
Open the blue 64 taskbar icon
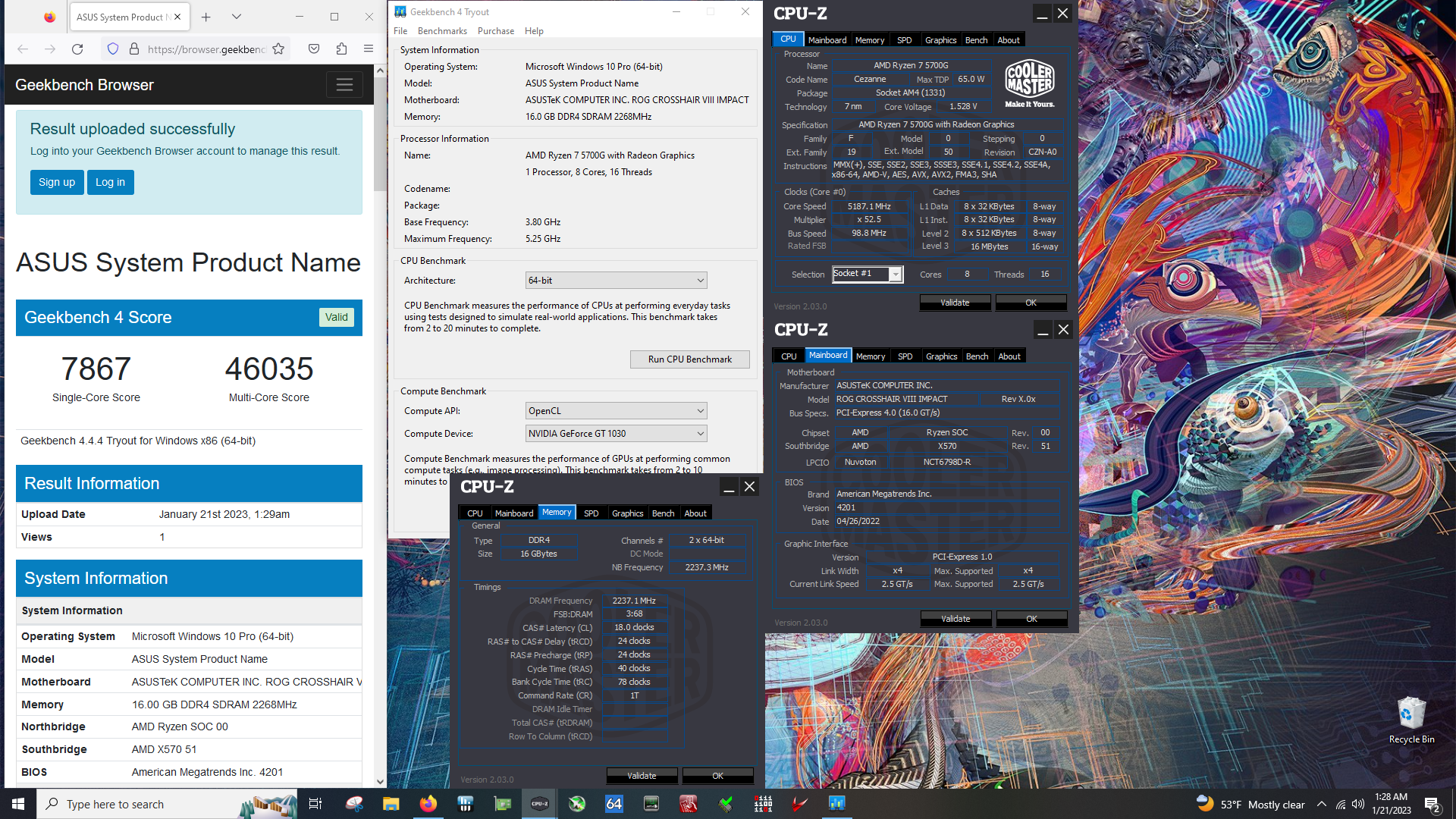click(x=614, y=804)
